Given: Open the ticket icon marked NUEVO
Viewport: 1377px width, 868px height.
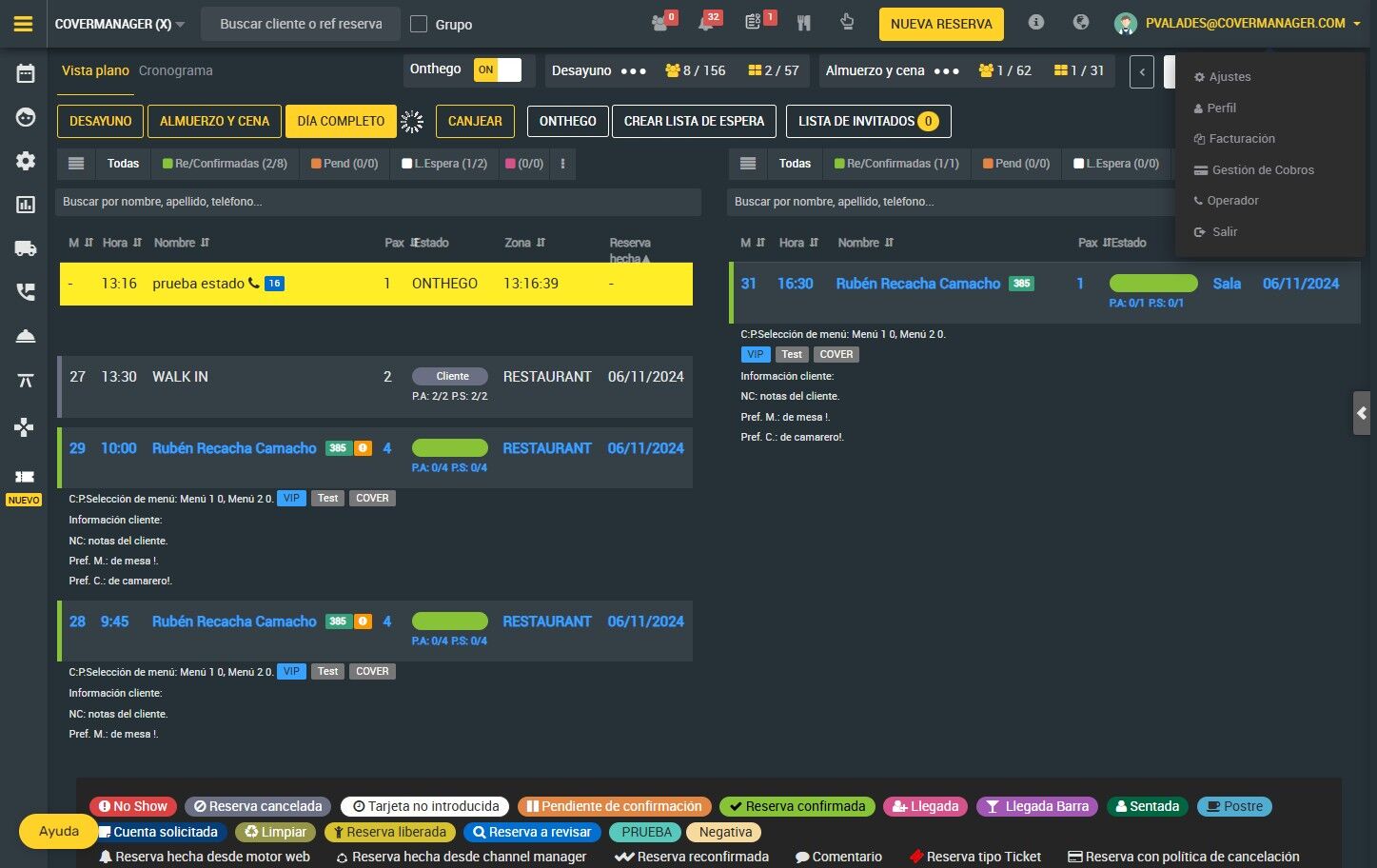Looking at the screenshot, I should coord(25,477).
